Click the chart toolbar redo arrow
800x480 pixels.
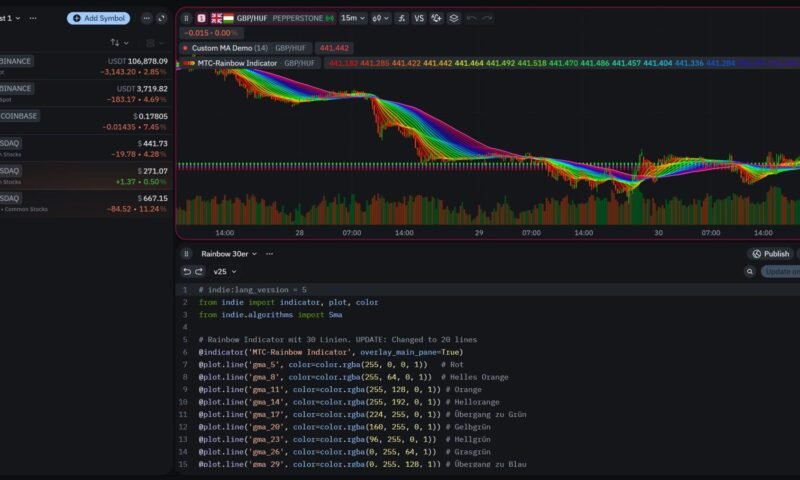[487, 18]
